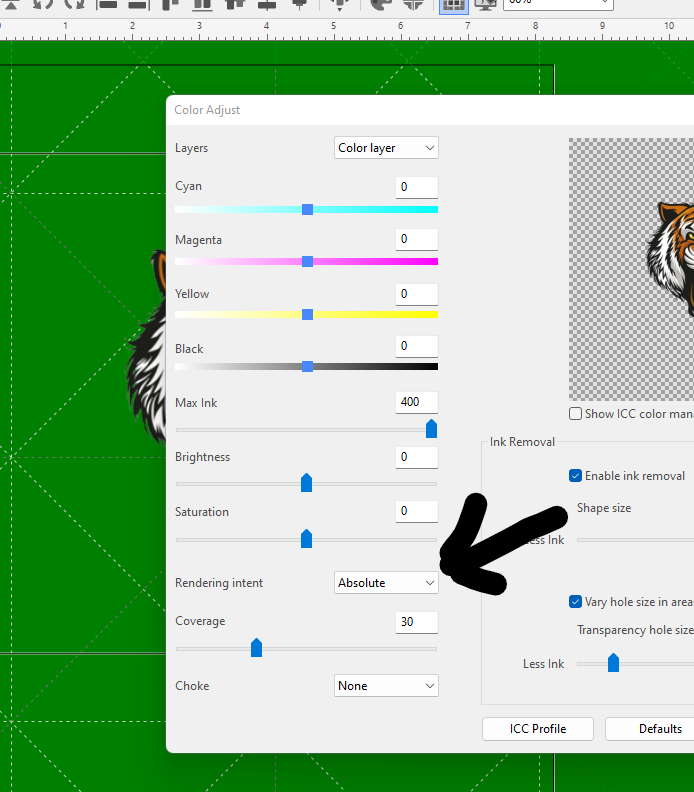Enable Show ICC color management checkbox
The width and height of the screenshot is (694, 792).
[x=575, y=414]
